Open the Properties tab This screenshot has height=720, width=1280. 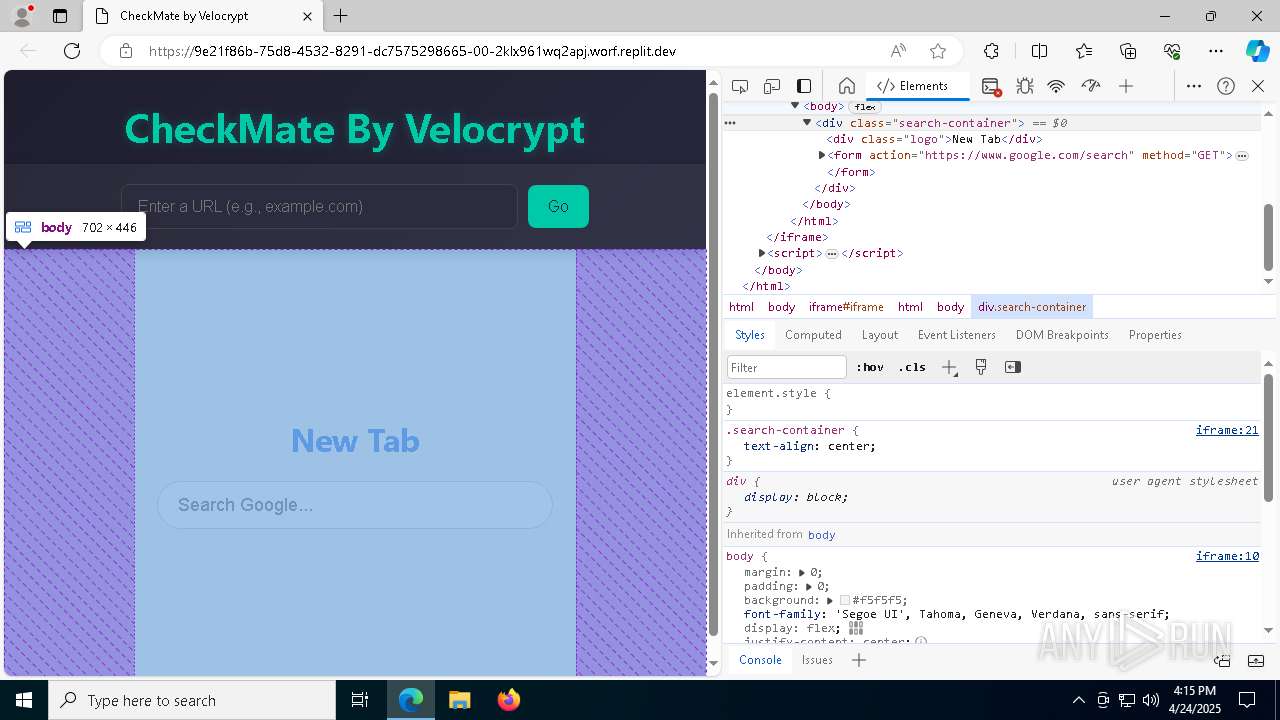point(1155,335)
